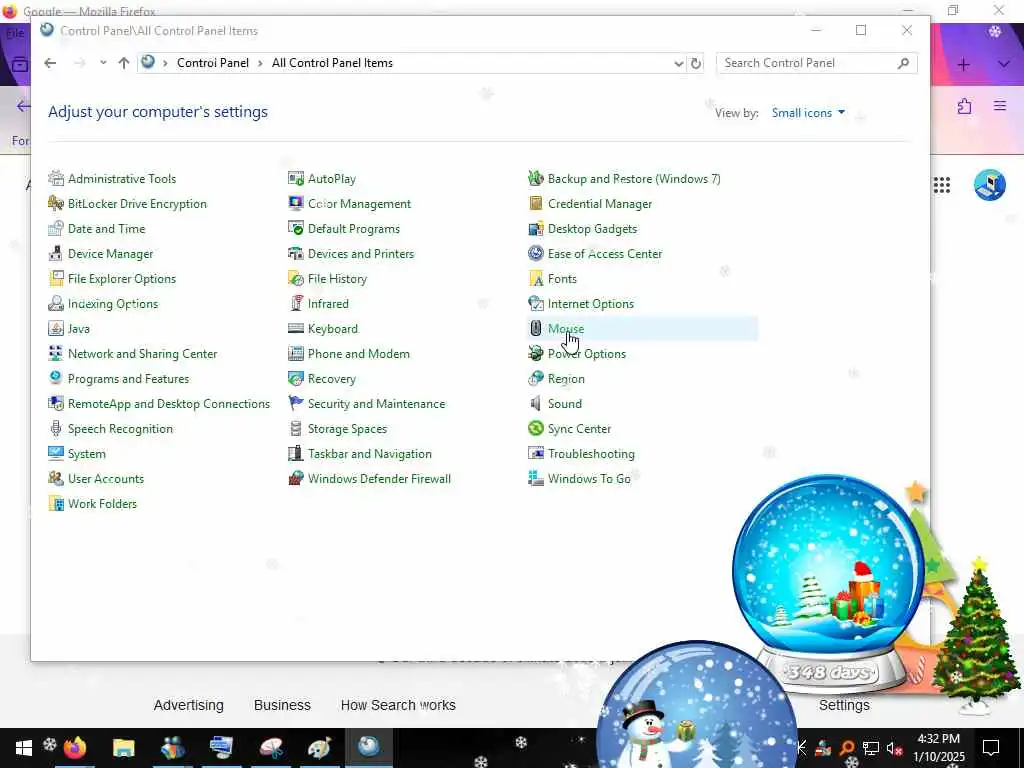1024x768 pixels.
Task: Open the Indexing Options link
Action: pos(113,304)
